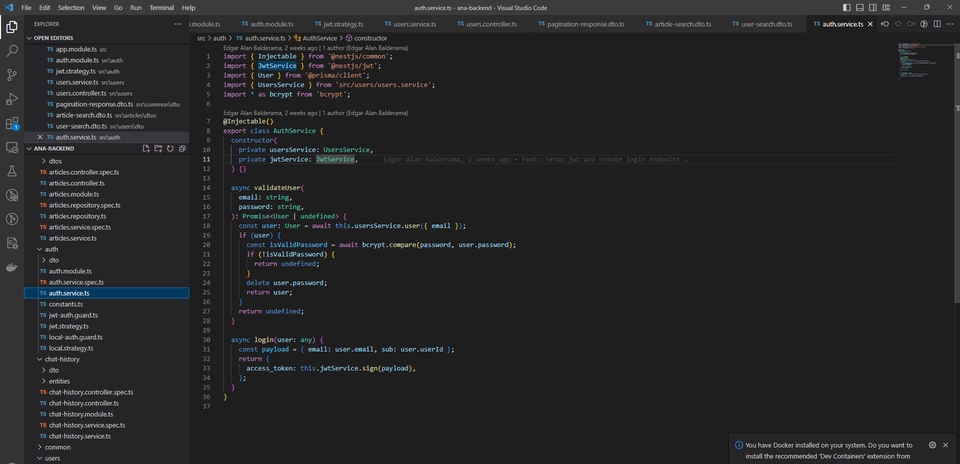The image size is (960, 464).
Task: Click the AuthService breadcrumb
Action: 315,38
